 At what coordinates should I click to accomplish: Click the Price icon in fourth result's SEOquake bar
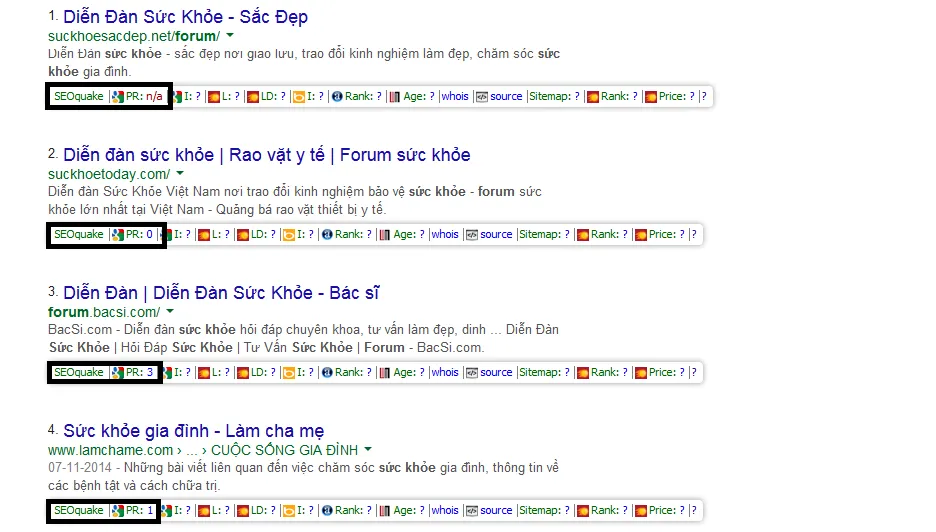652,511
